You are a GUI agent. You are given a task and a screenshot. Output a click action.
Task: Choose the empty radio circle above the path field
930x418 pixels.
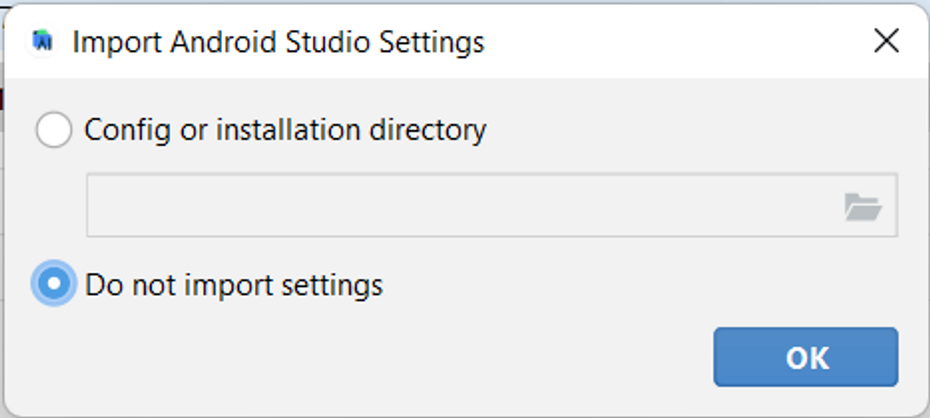(53, 130)
